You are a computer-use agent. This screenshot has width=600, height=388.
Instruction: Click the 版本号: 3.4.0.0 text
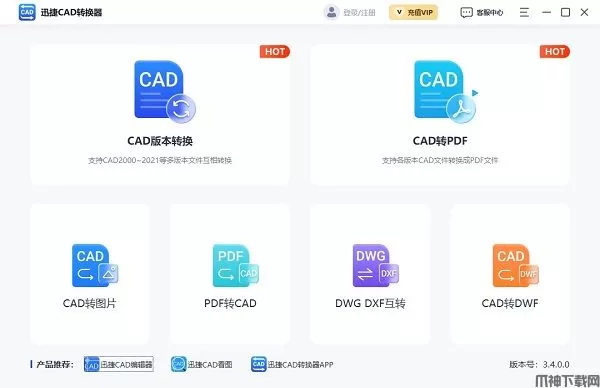click(x=539, y=364)
